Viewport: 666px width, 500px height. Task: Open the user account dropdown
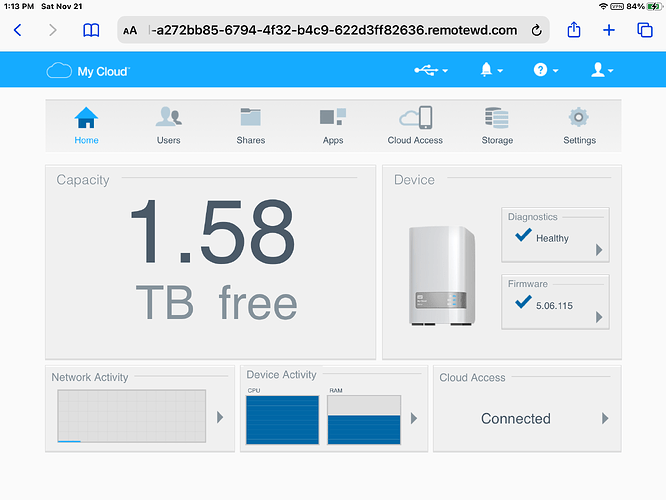click(x=601, y=70)
